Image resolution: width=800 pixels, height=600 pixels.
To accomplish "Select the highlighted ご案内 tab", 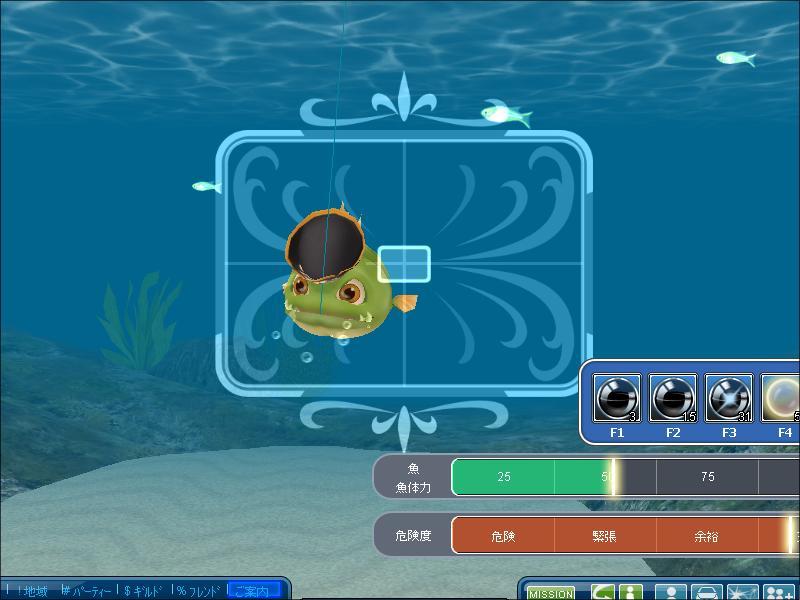I will [256, 591].
